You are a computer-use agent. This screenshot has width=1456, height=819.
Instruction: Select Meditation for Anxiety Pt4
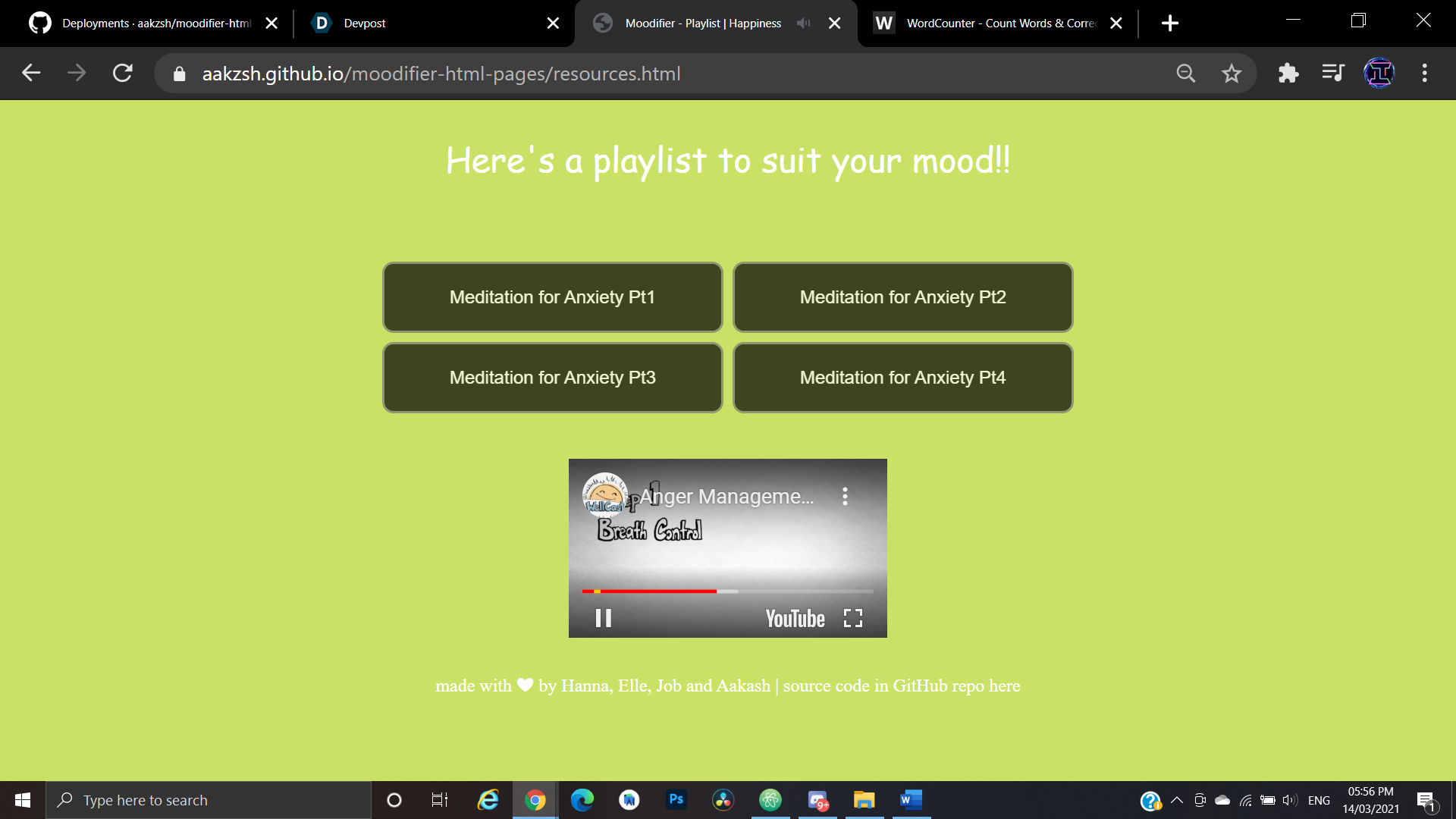[x=902, y=378]
